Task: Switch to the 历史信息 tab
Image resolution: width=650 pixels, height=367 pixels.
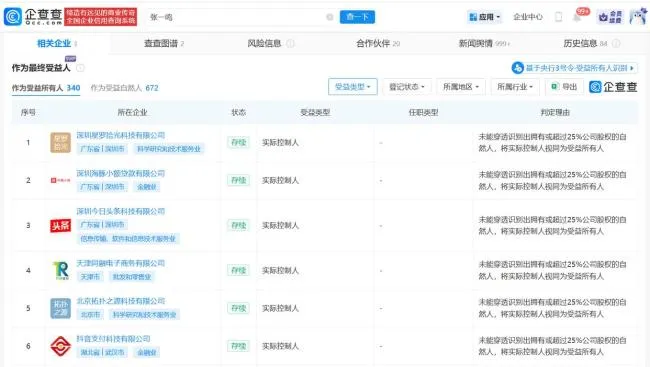Action: (585, 43)
